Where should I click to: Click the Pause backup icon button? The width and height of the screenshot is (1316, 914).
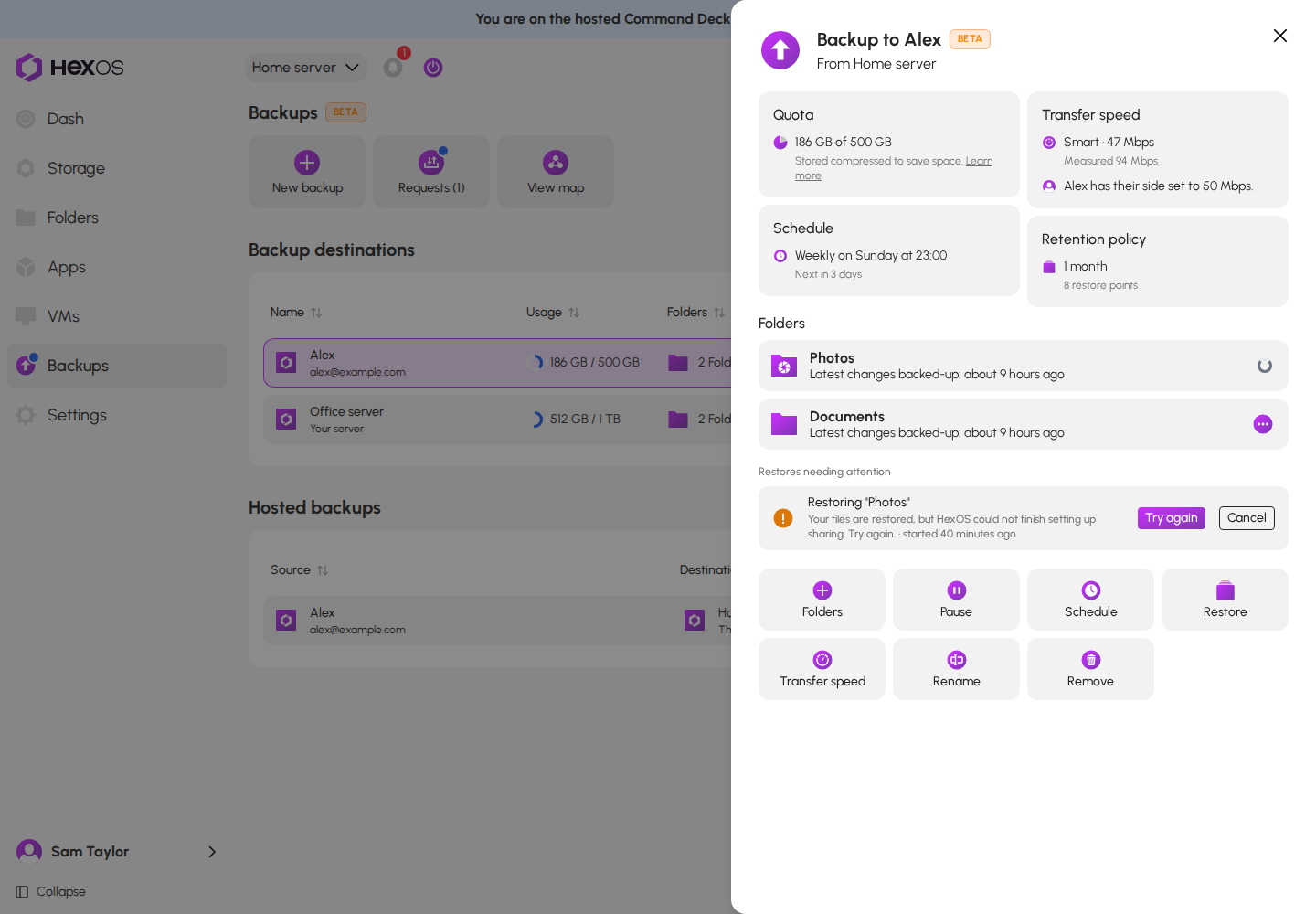click(x=956, y=600)
